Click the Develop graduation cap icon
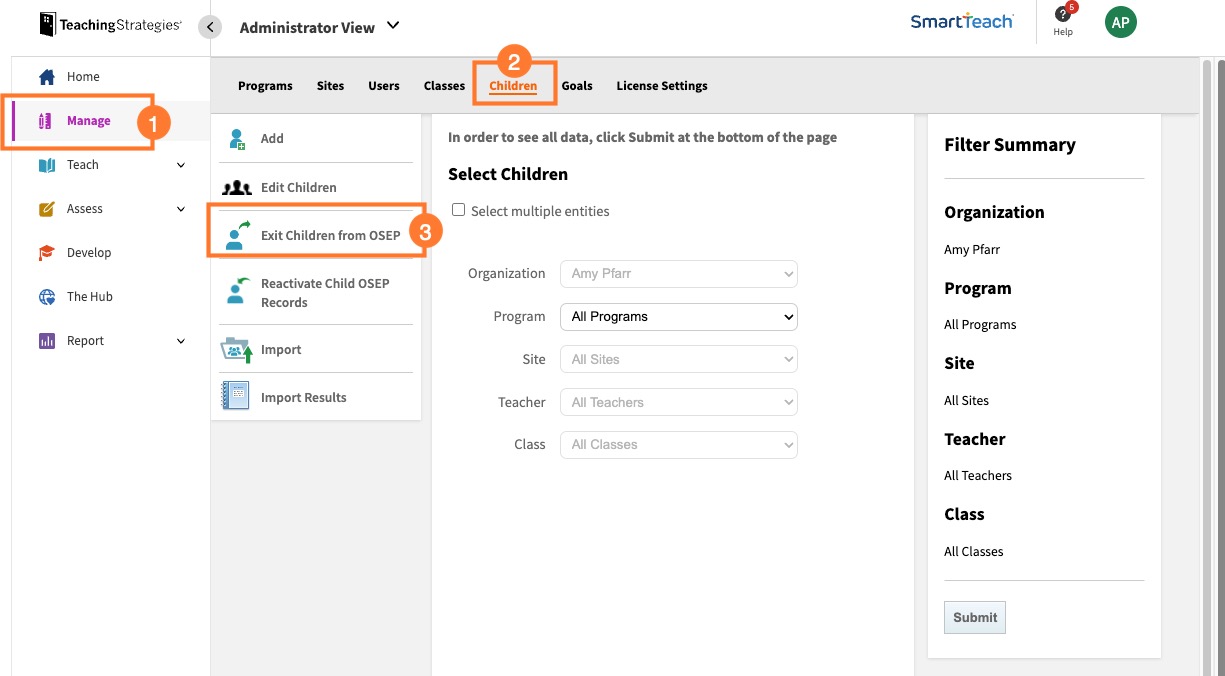 pyautogui.click(x=47, y=253)
